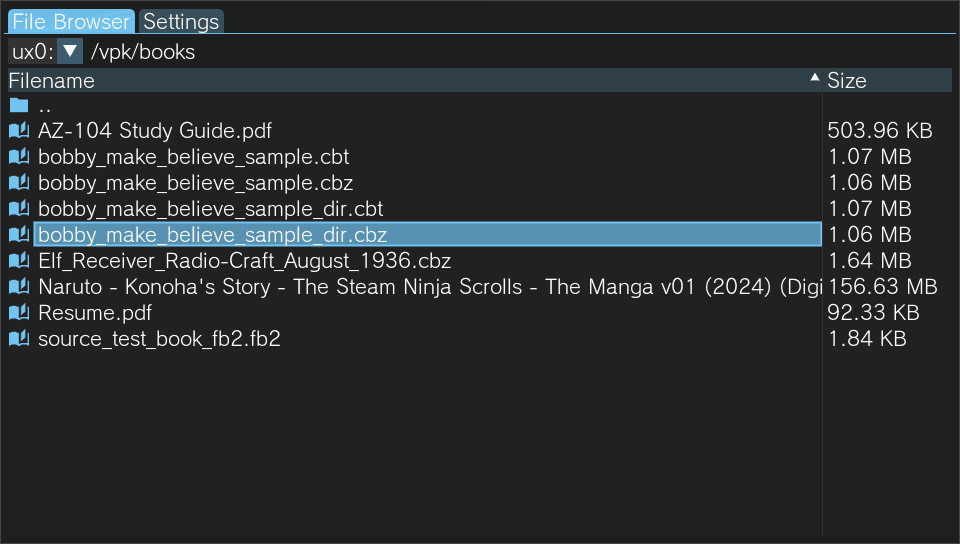This screenshot has height=544, width=960.
Task: Click book icon beside bobby_make_believe_sample_dir.cbt
Action: (19, 209)
